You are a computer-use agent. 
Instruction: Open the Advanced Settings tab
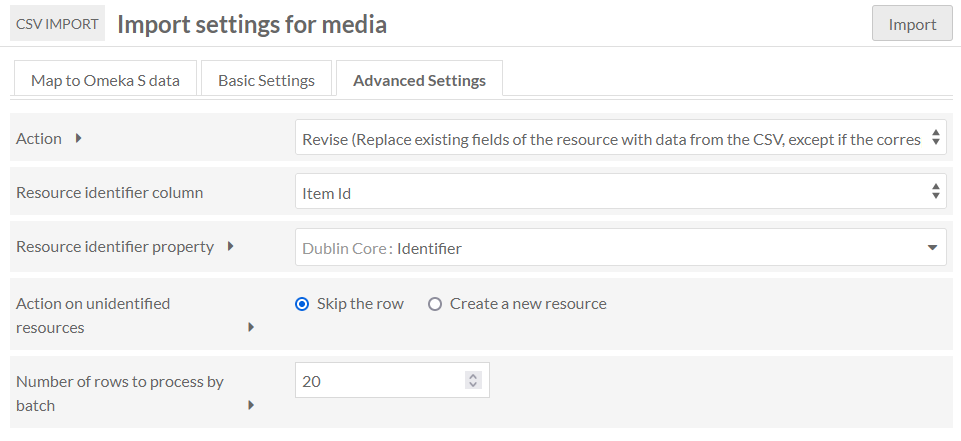point(419,80)
